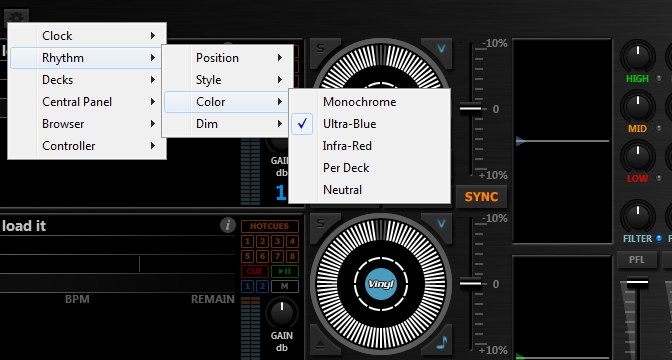Image resolution: width=672 pixels, height=360 pixels.
Task: Toggle the PFL headphone cue button
Action: coord(637,260)
